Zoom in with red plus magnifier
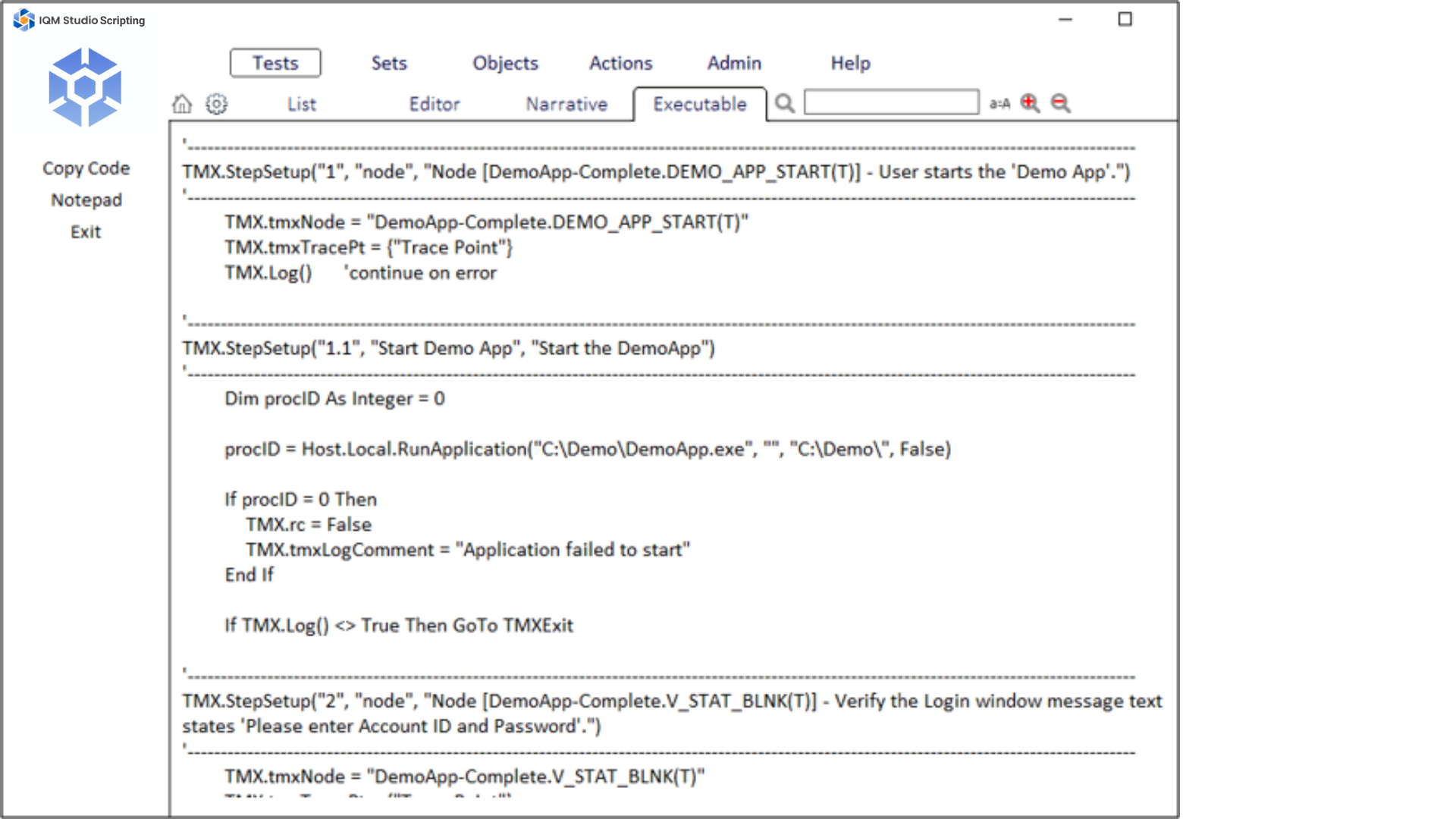Screen dimensions: 1456x819 point(1030,103)
